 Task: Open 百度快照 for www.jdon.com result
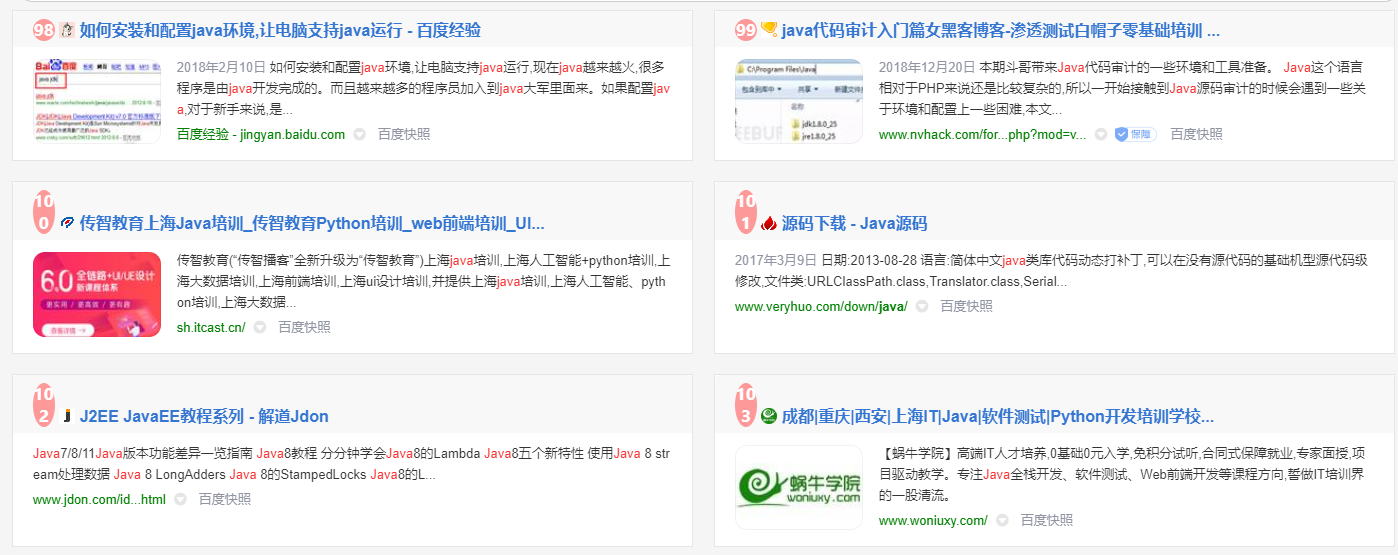pos(225,499)
